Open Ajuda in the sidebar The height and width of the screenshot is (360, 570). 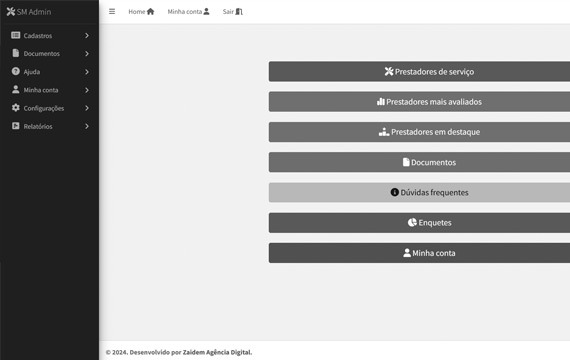tap(49, 72)
